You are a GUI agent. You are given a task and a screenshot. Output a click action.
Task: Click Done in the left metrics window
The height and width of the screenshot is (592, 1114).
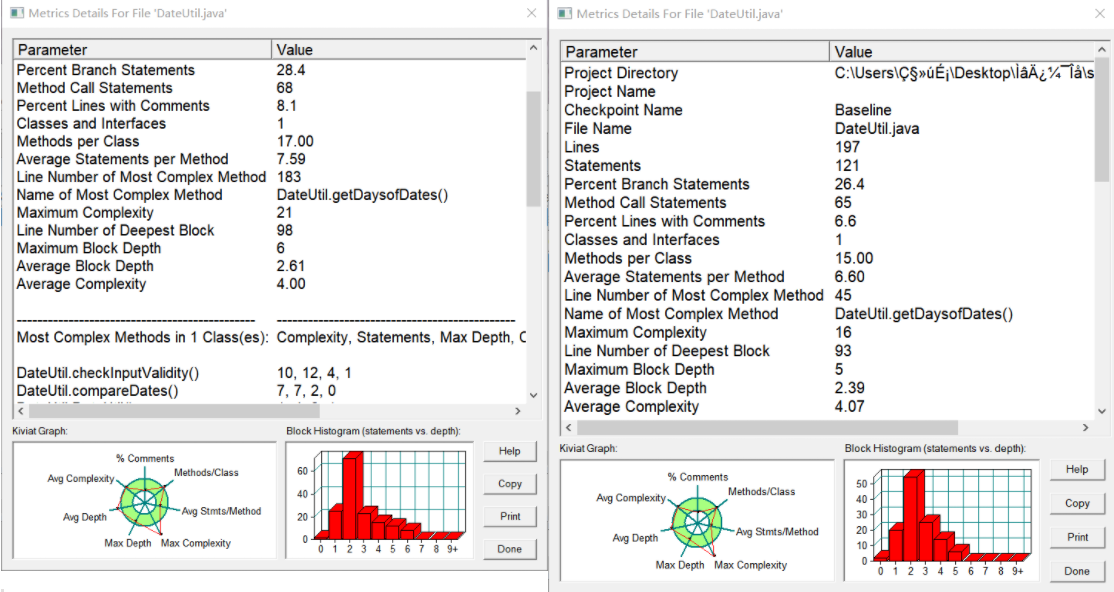click(x=509, y=549)
